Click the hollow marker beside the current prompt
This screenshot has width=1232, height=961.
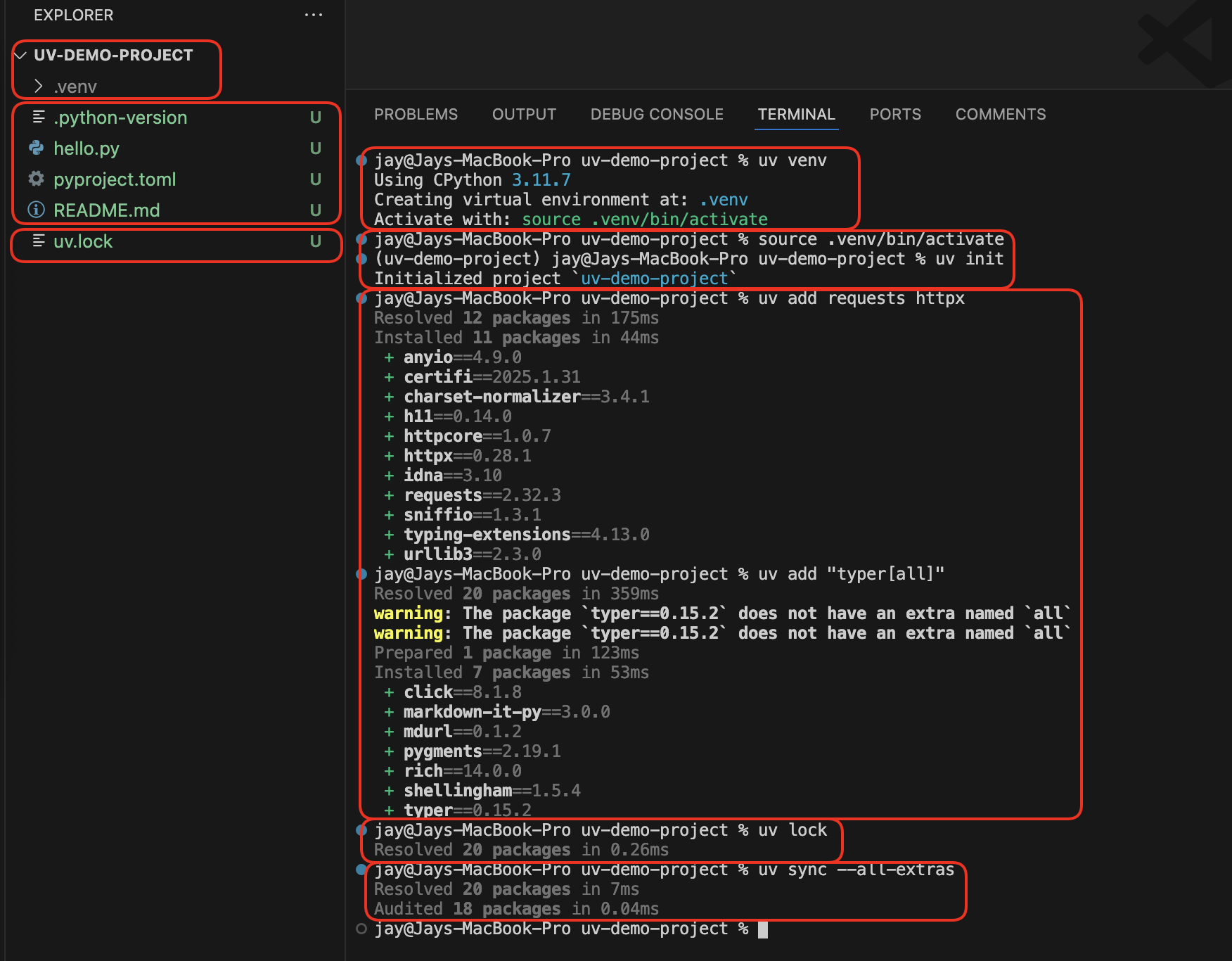(x=361, y=929)
